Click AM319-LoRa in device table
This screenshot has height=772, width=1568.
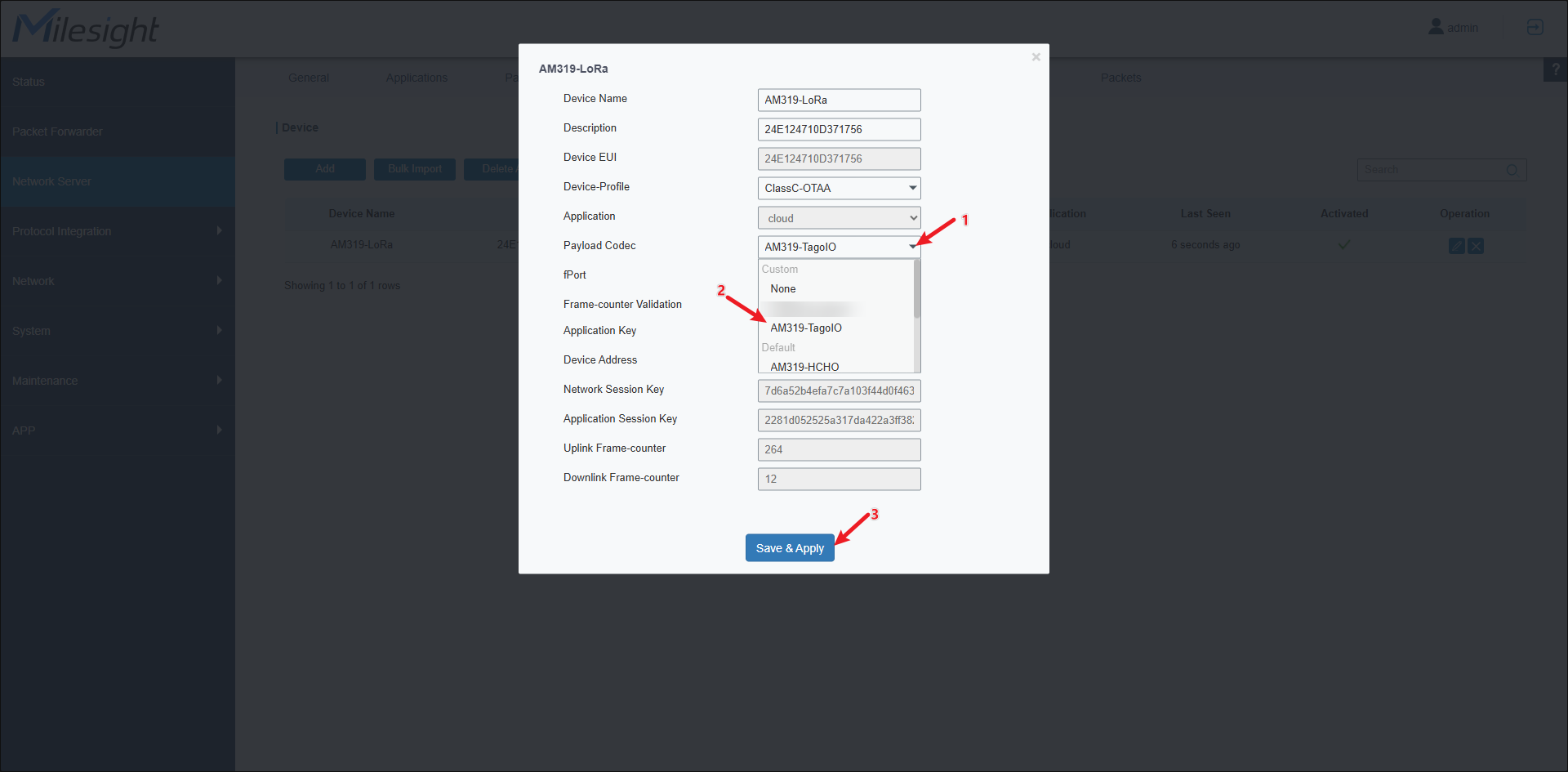[x=362, y=244]
